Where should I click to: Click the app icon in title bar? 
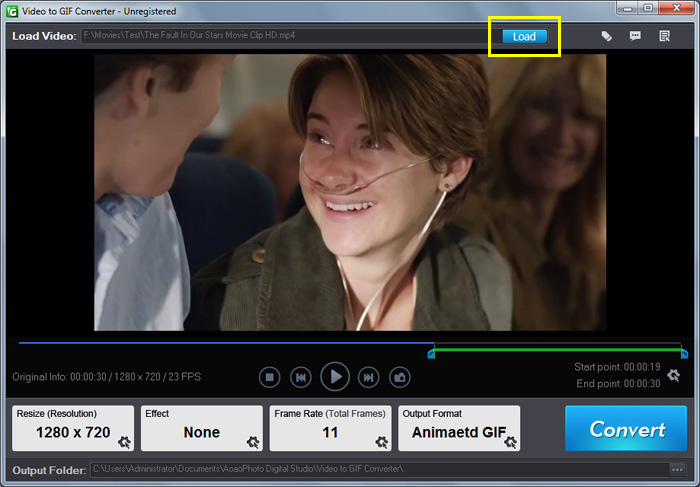coord(12,11)
